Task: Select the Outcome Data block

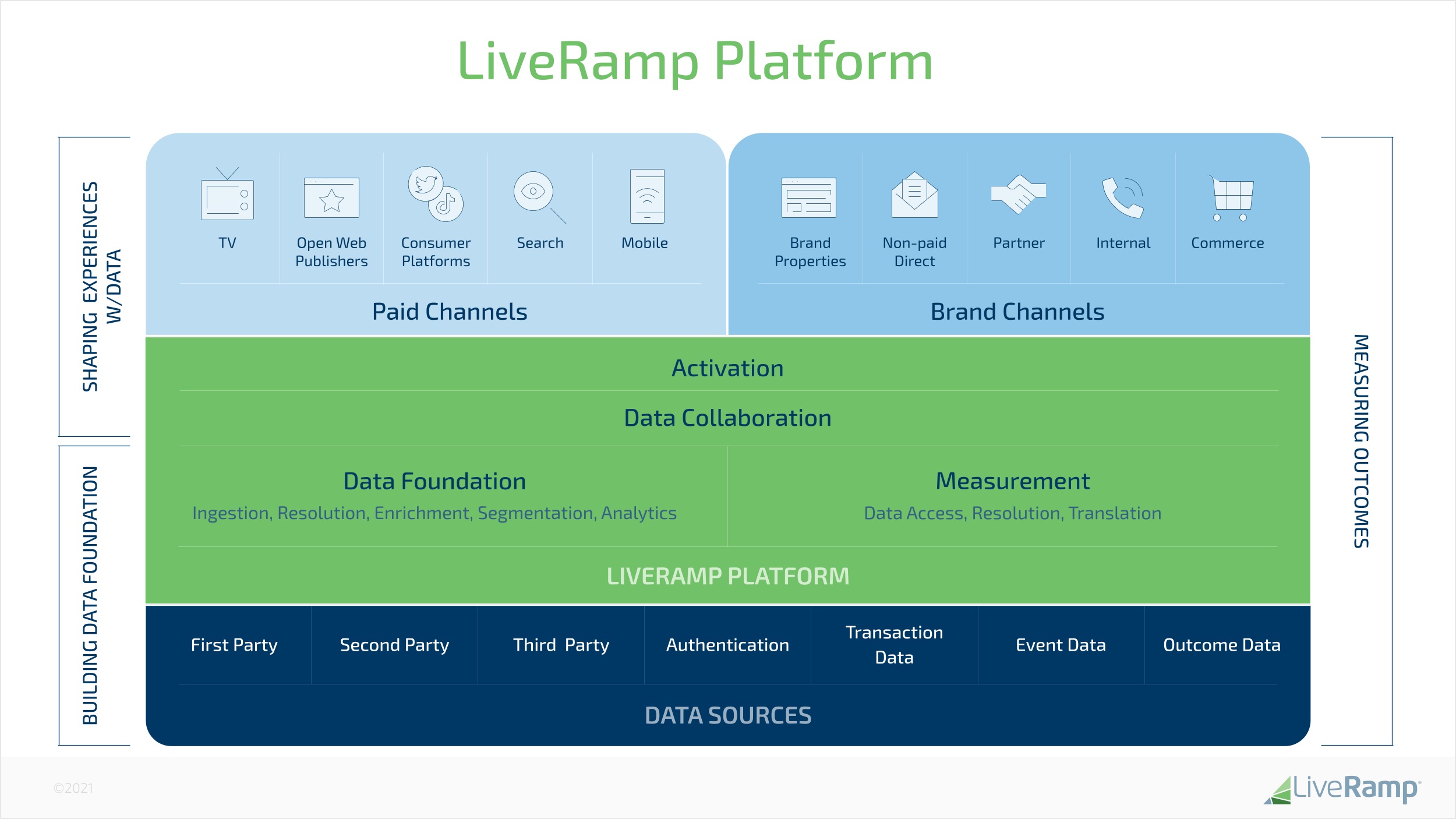Action: pos(1221,645)
